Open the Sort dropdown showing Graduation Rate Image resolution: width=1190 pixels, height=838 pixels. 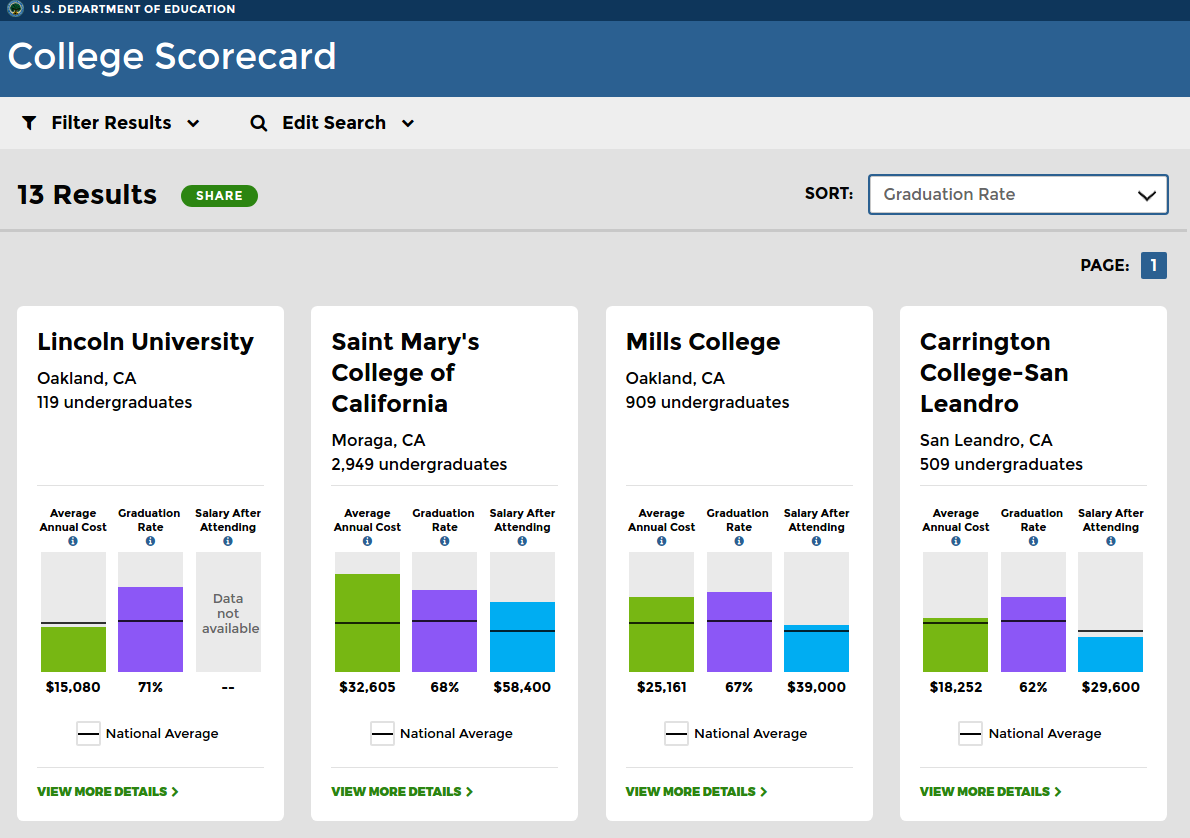point(1018,194)
